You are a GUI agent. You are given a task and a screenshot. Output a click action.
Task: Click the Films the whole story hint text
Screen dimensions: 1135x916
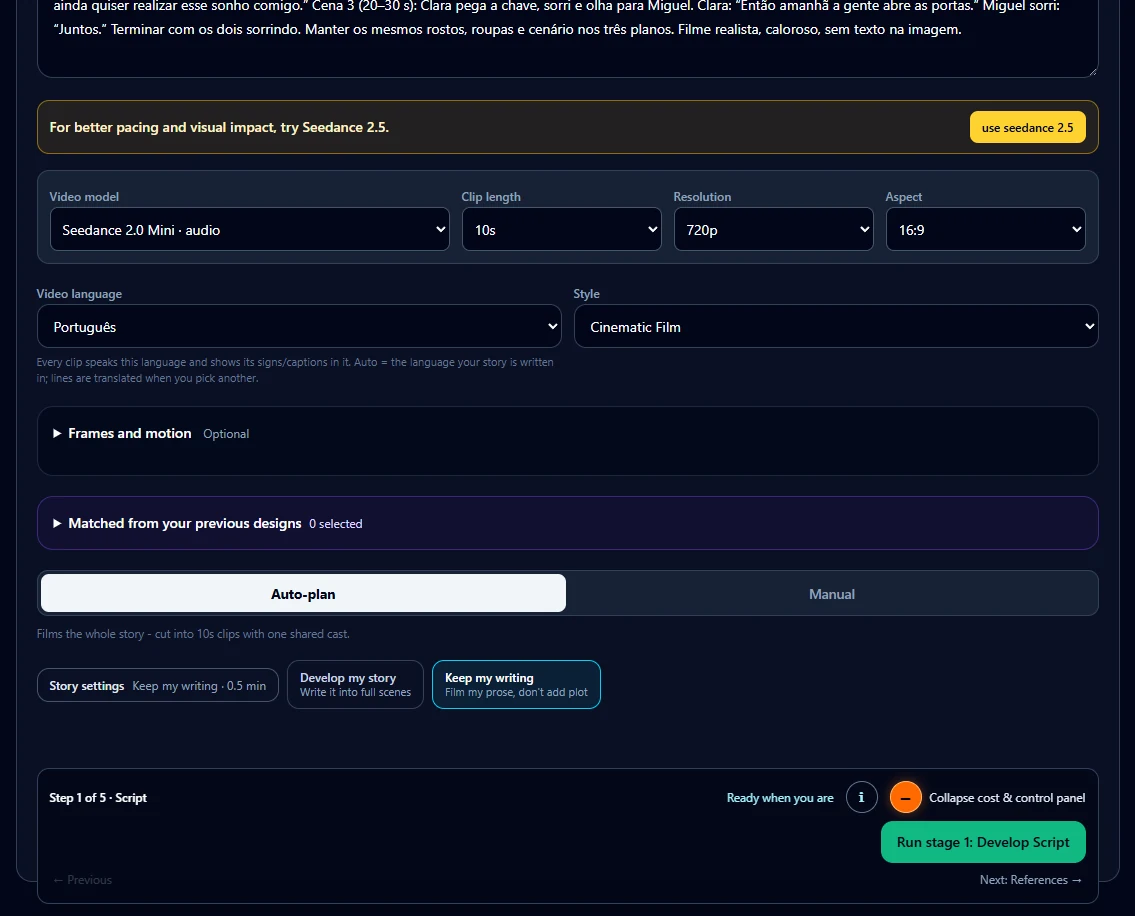(193, 634)
